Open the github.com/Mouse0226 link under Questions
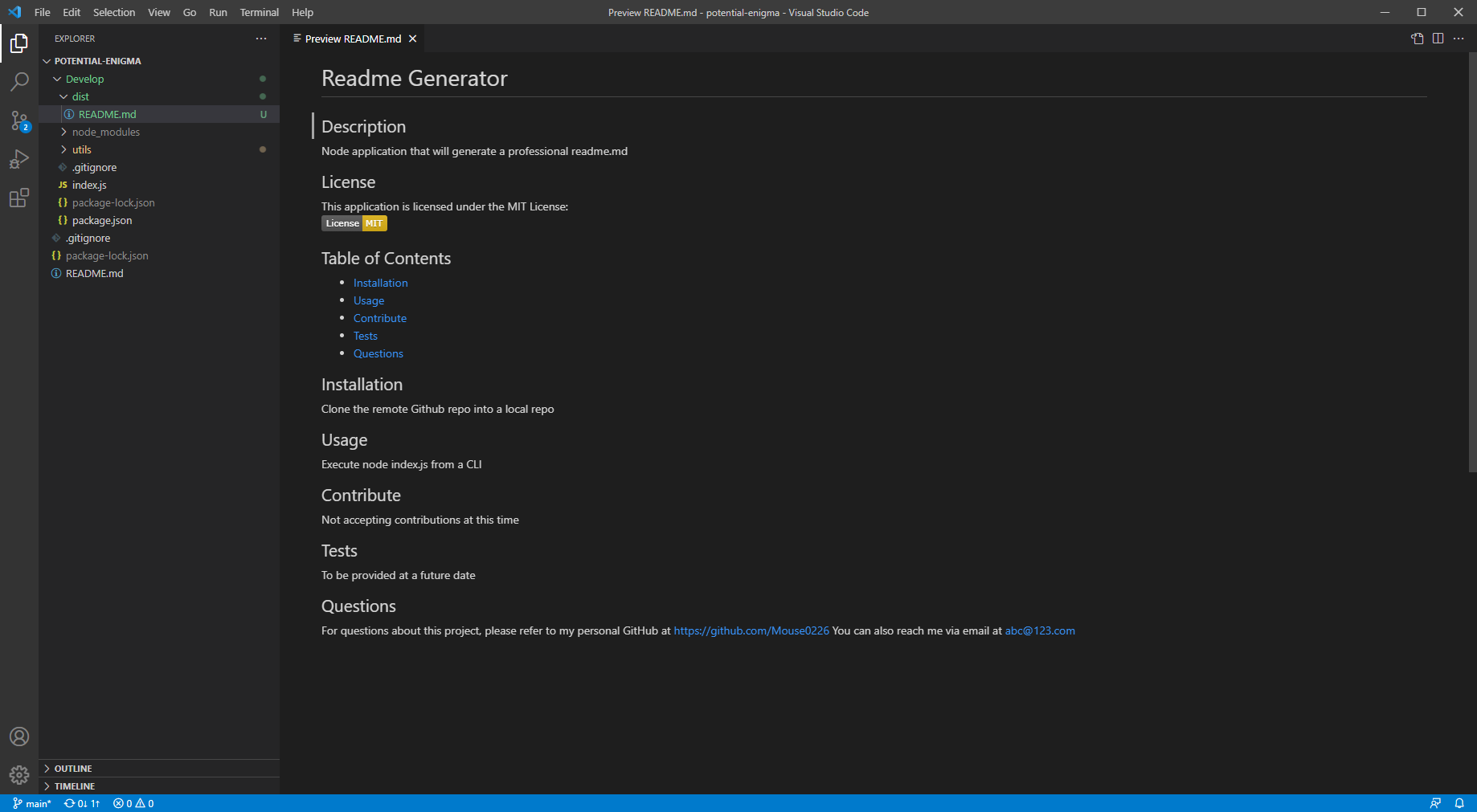The image size is (1477, 812). tap(751, 630)
